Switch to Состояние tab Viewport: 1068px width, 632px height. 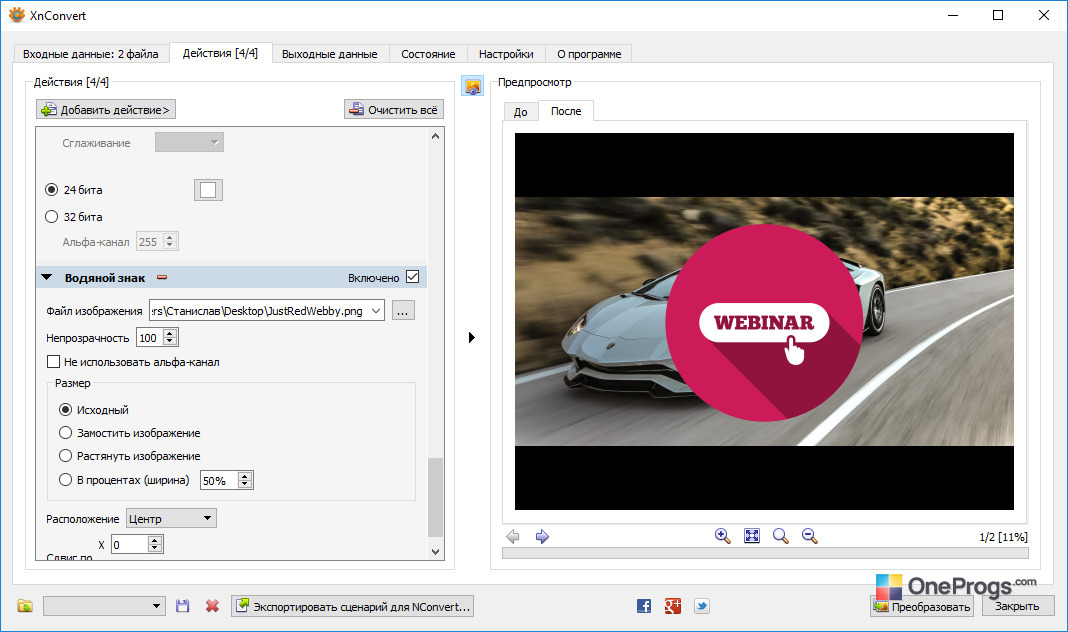point(428,54)
